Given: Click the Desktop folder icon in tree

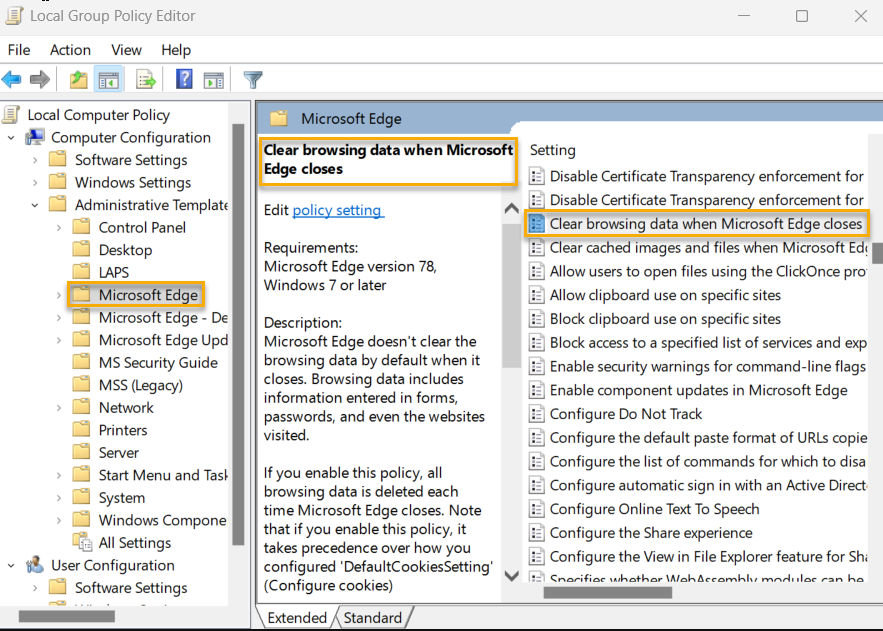Looking at the screenshot, I should [82, 249].
